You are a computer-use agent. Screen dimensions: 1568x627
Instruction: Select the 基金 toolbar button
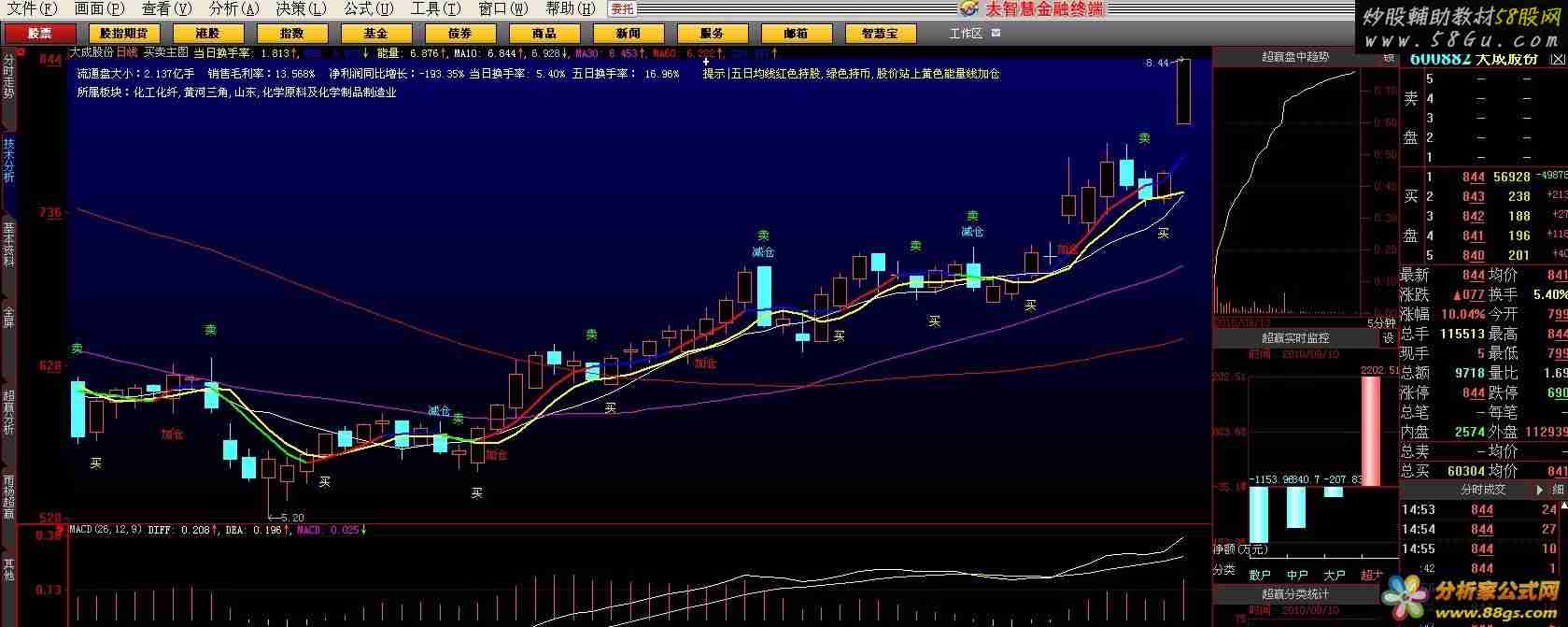click(375, 34)
